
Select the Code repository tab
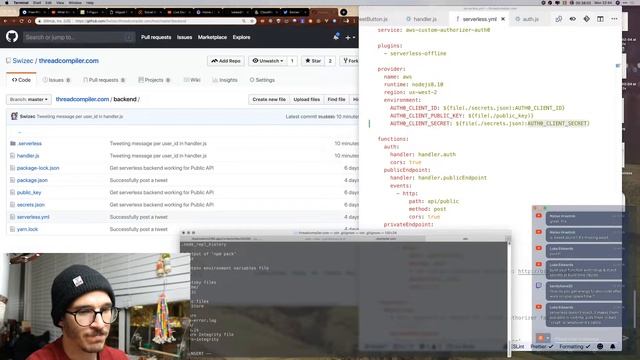21,80
